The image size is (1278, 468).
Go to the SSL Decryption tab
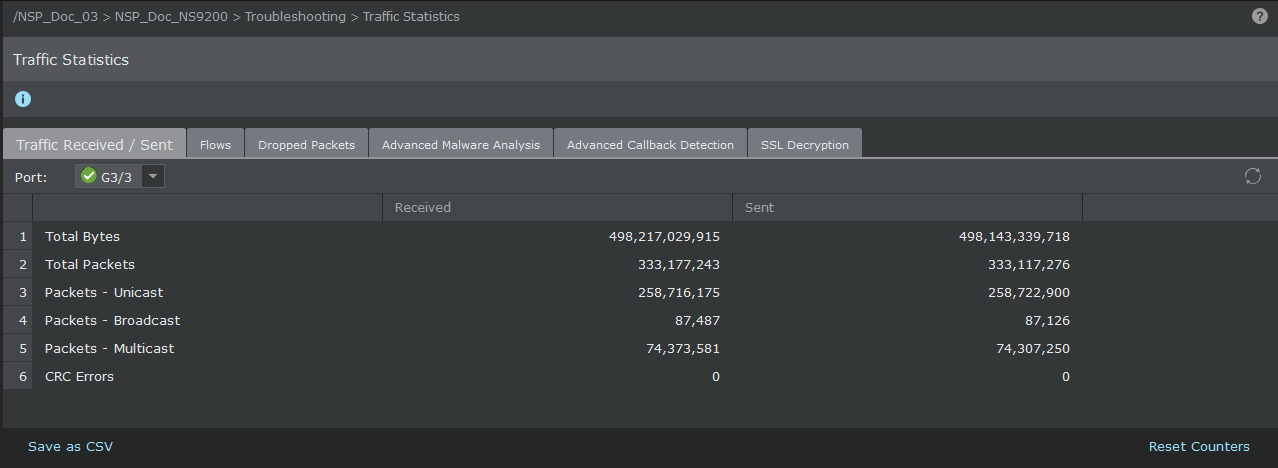tap(805, 144)
